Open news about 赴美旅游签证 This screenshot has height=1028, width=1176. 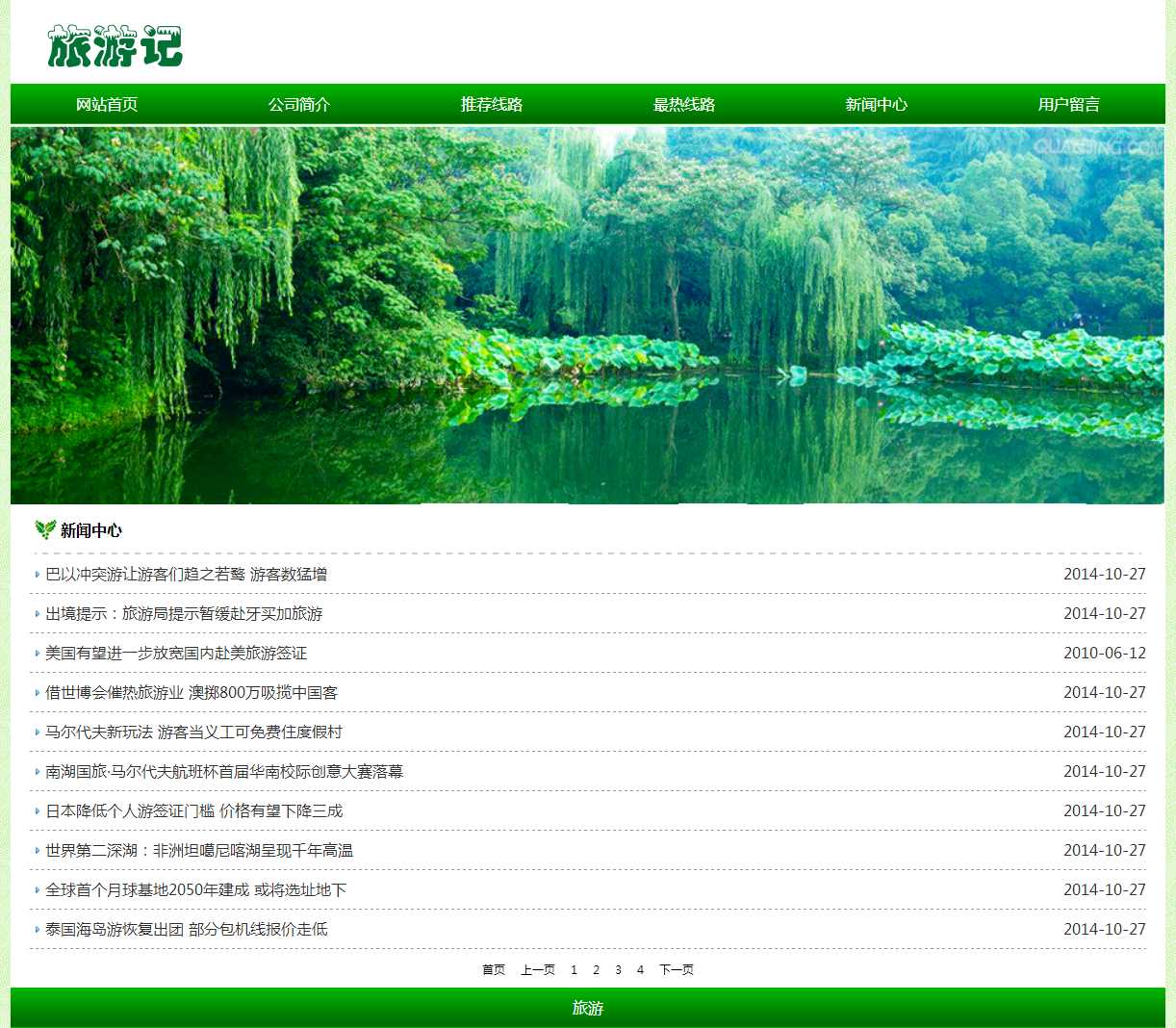pyautogui.click(x=176, y=653)
